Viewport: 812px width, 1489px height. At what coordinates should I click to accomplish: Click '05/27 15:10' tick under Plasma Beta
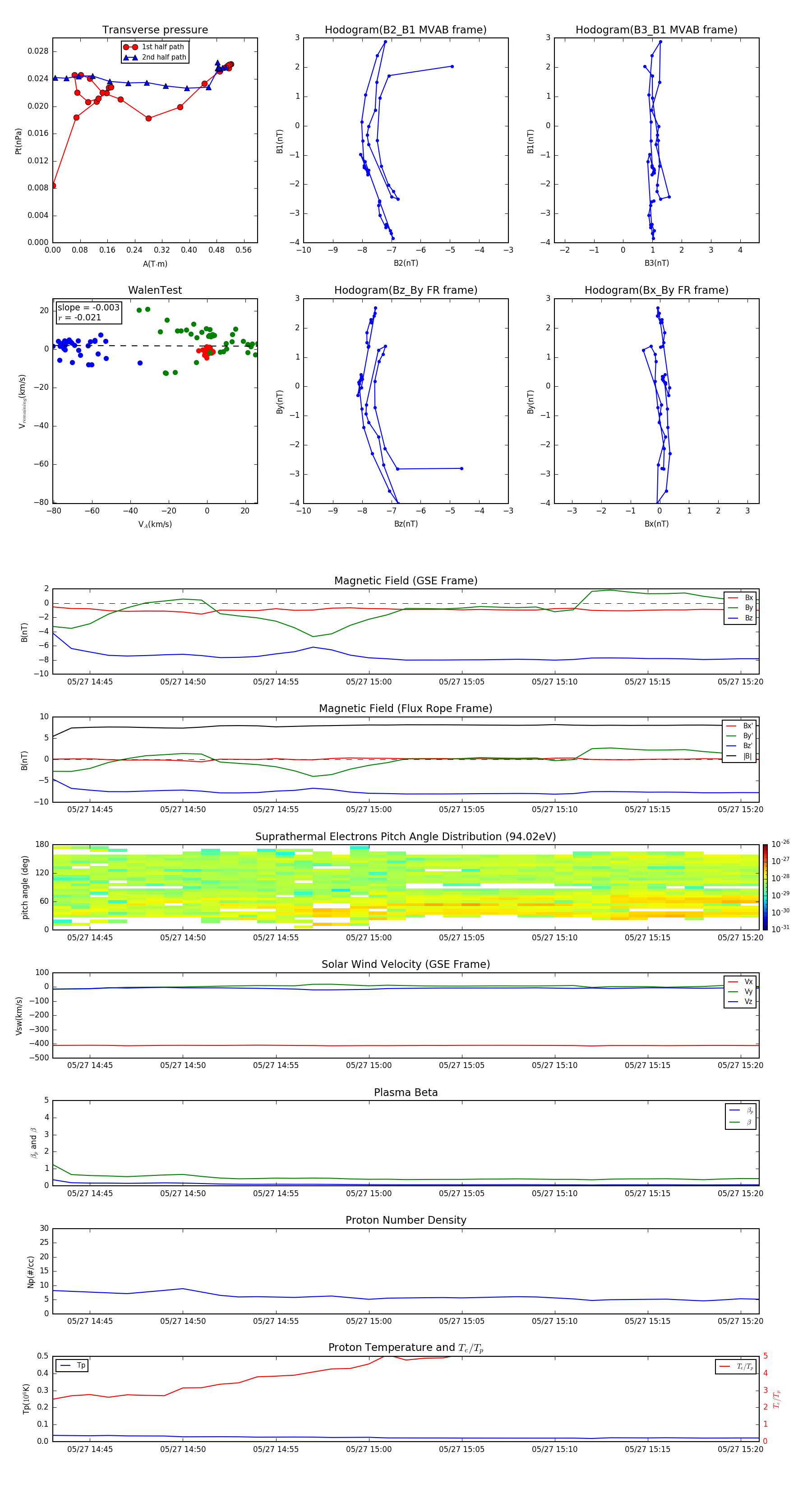click(x=554, y=1193)
